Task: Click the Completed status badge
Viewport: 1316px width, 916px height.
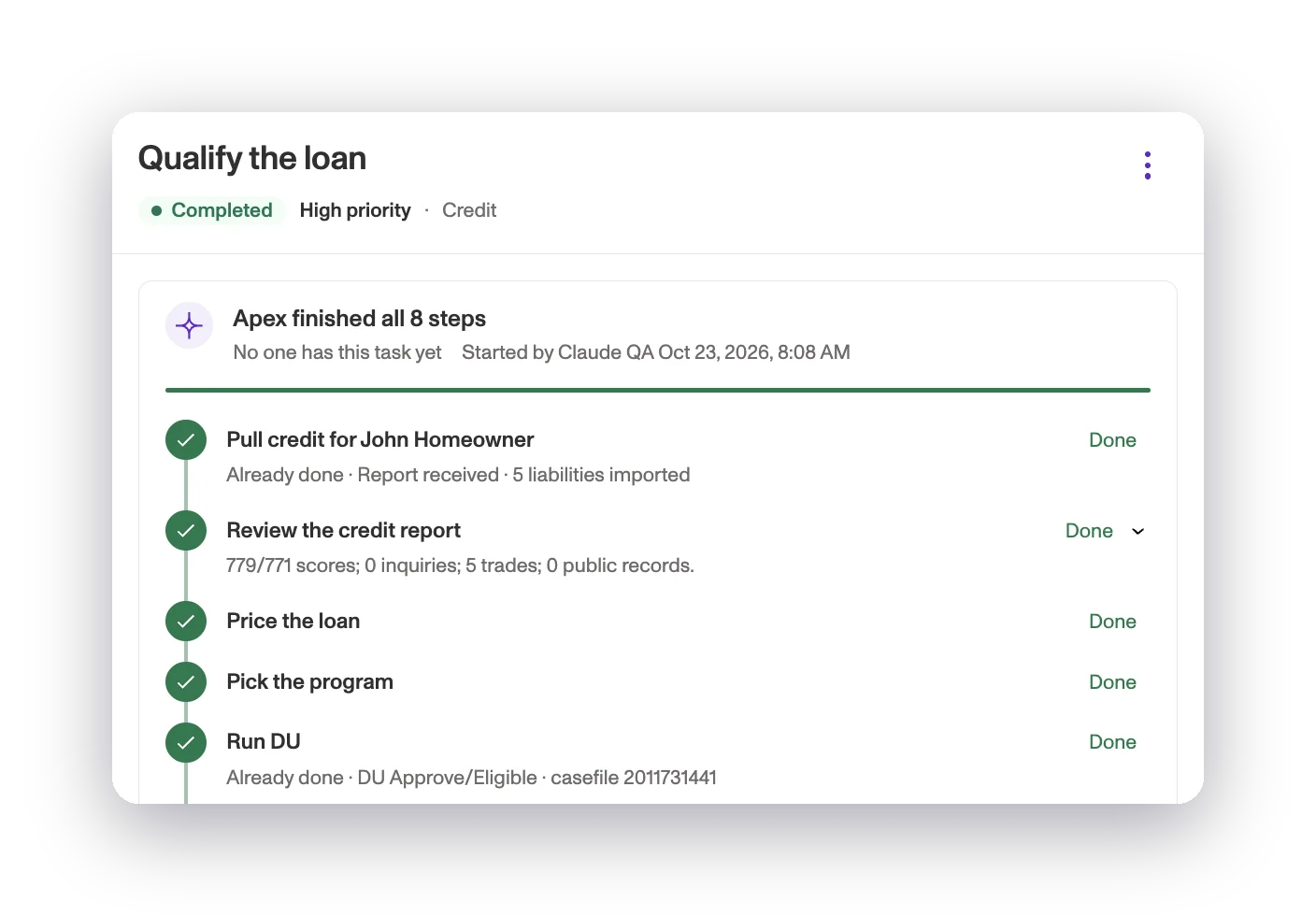Action: (x=212, y=210)
